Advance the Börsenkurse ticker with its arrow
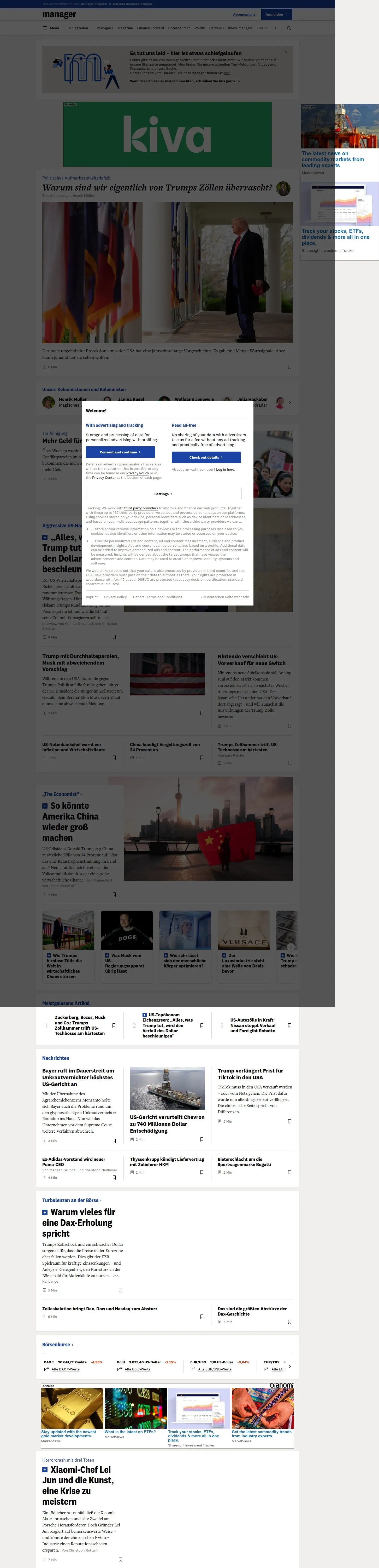Image resolution: width=379 pixels, height=1568 pixels. pyautogui.click(x=289, y=1367)
